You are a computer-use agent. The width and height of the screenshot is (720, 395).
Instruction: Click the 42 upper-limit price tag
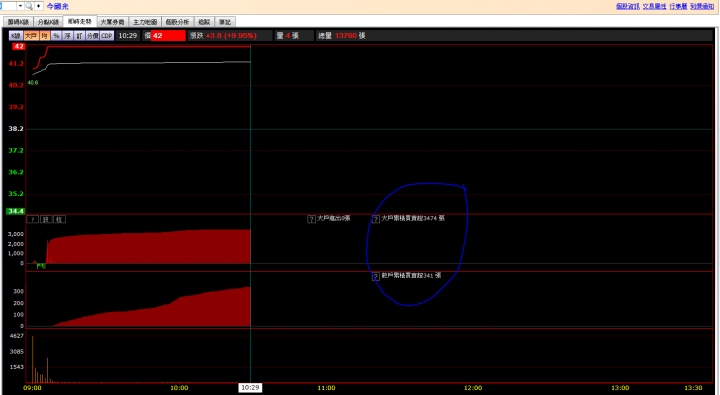18,46
